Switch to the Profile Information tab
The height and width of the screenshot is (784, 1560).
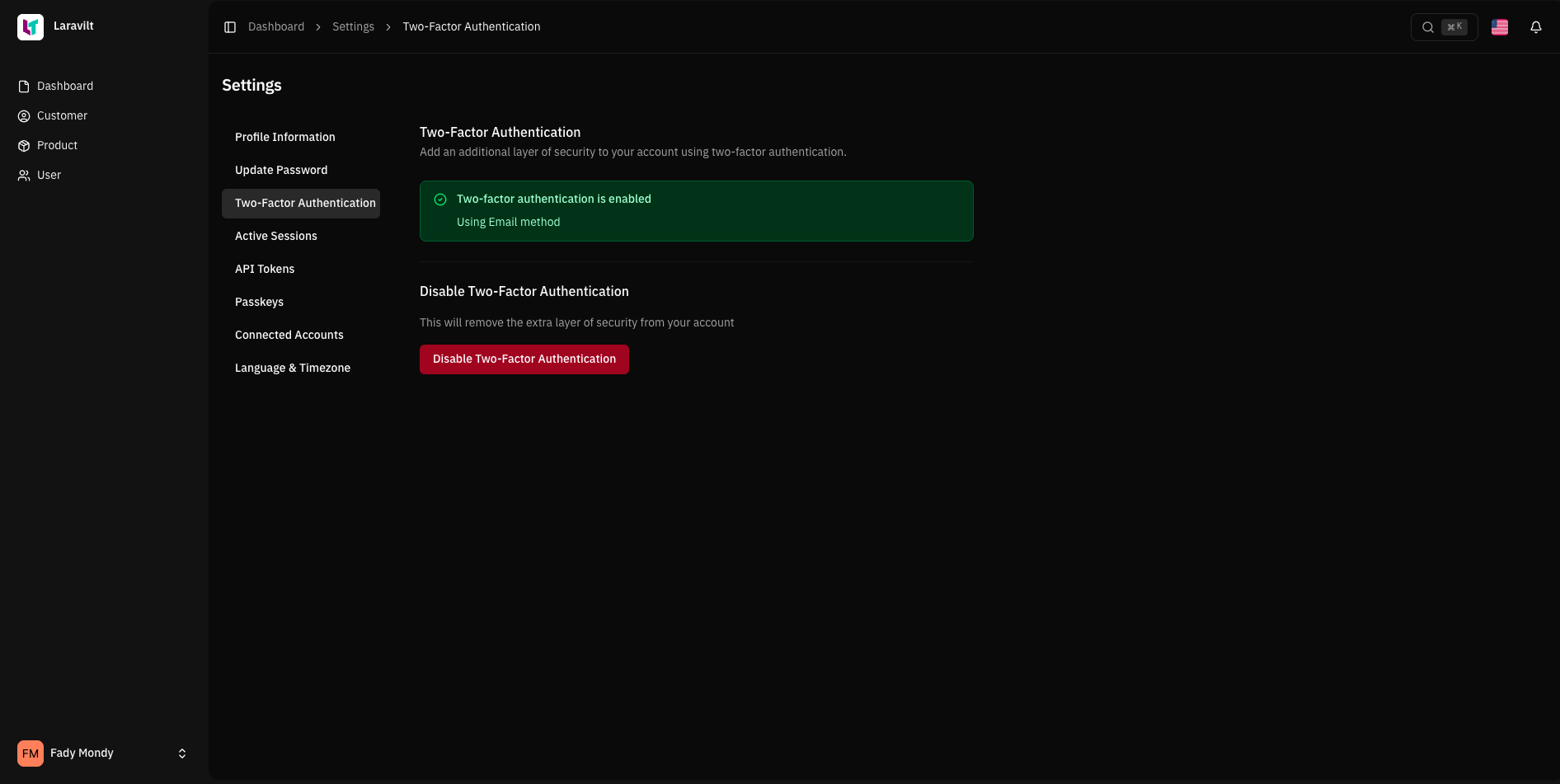pos(284,137)
